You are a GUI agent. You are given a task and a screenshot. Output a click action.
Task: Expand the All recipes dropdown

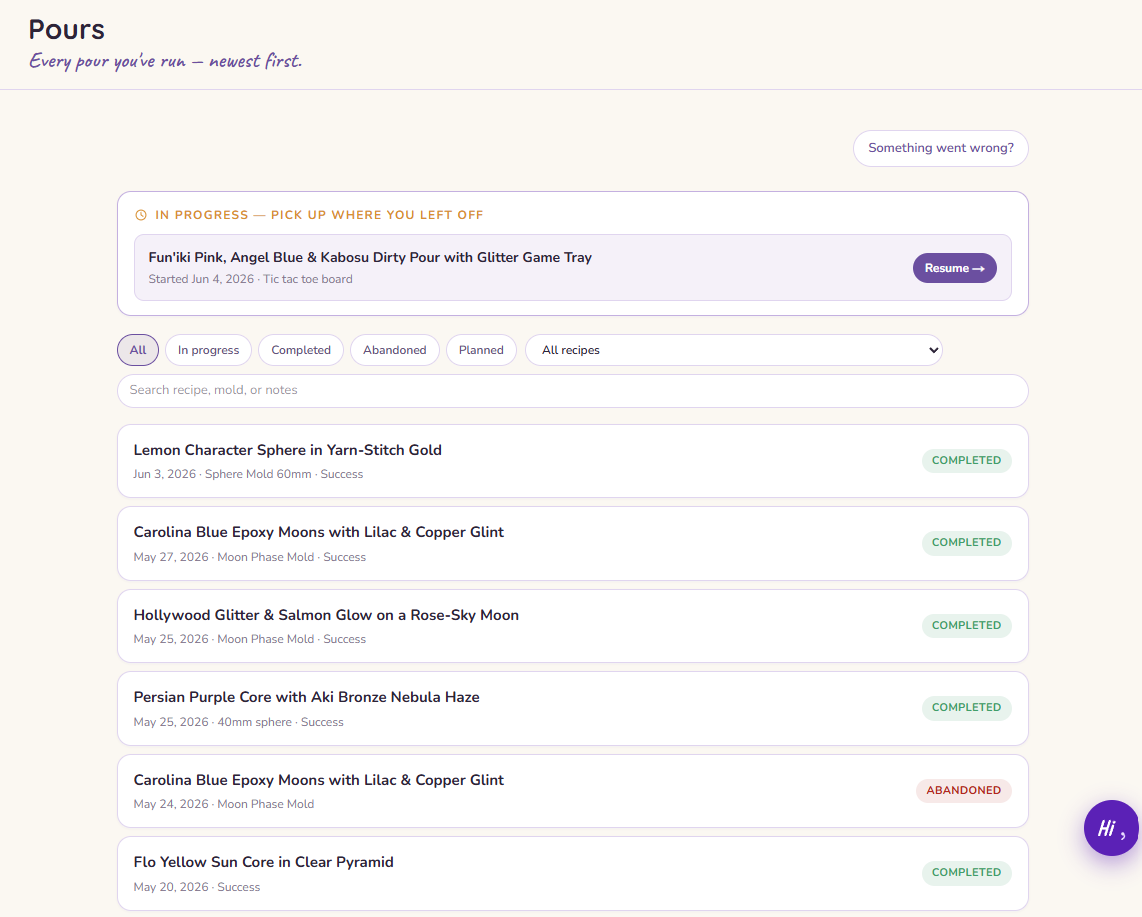[x=733, y=350]
